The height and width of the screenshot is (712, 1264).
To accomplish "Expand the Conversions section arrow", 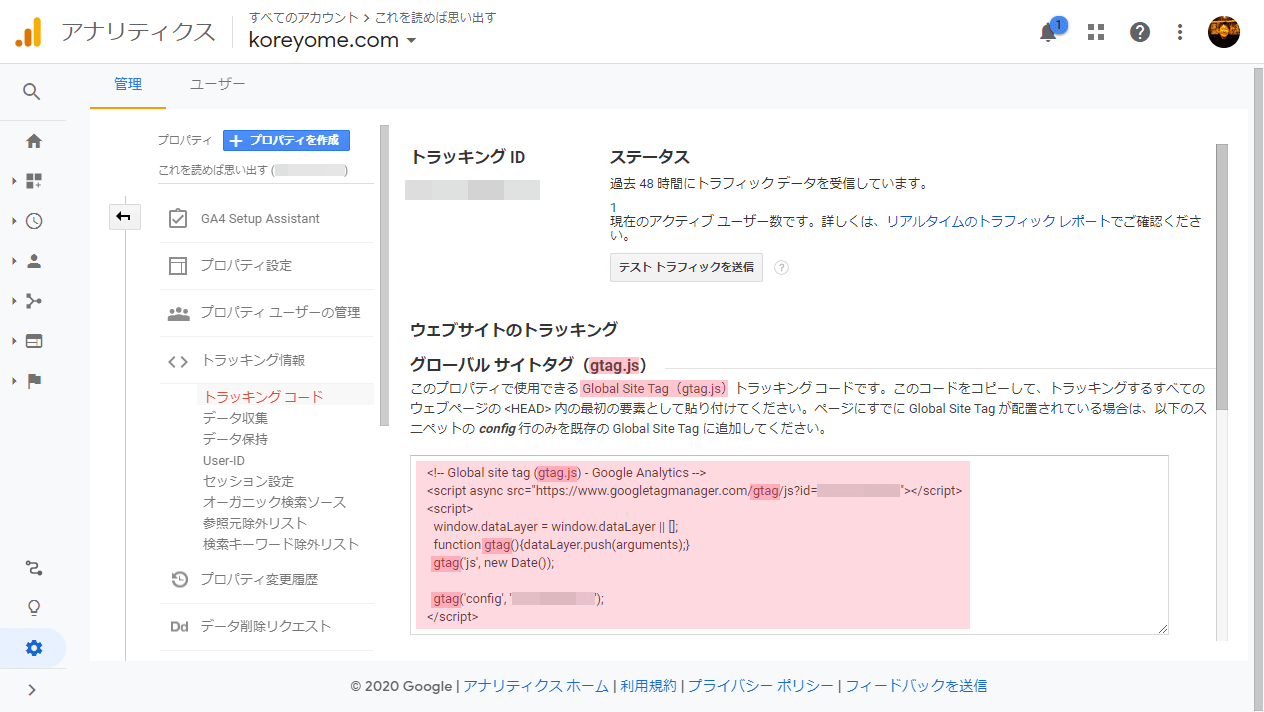I will click(x=13, y=381).
